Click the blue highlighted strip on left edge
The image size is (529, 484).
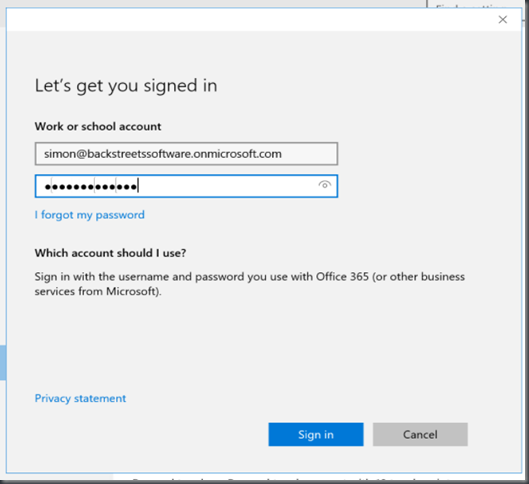[3, 363]
